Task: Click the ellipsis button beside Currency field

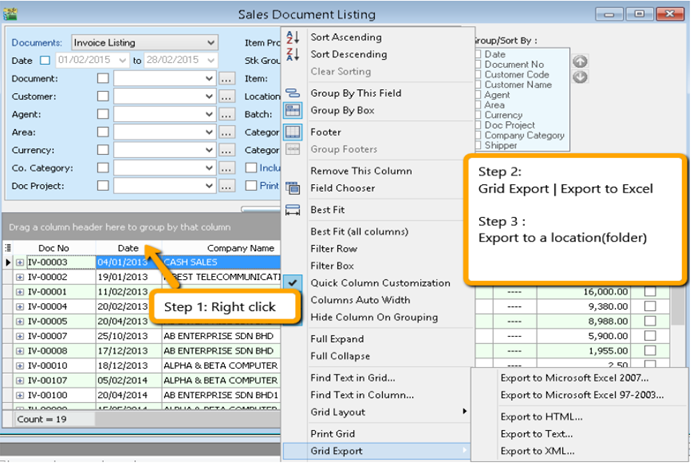Action: (x=227, y=150)
